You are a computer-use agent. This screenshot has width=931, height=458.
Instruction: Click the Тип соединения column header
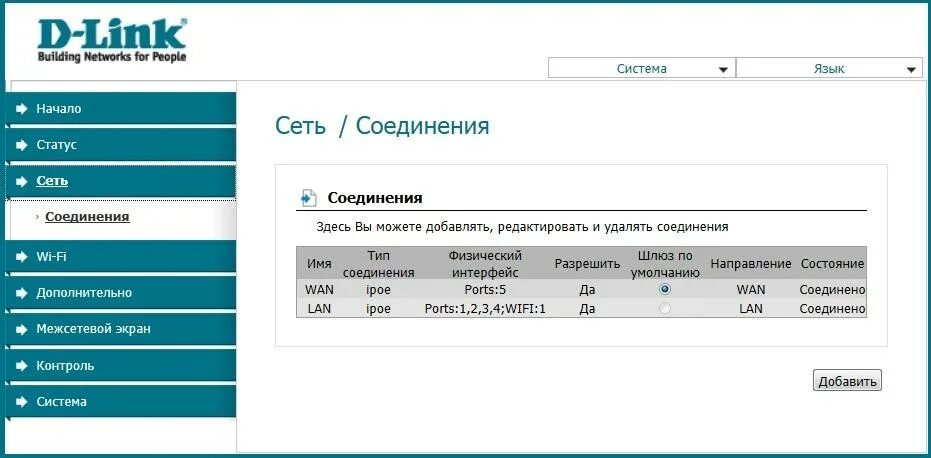click(x=378, y=264)
